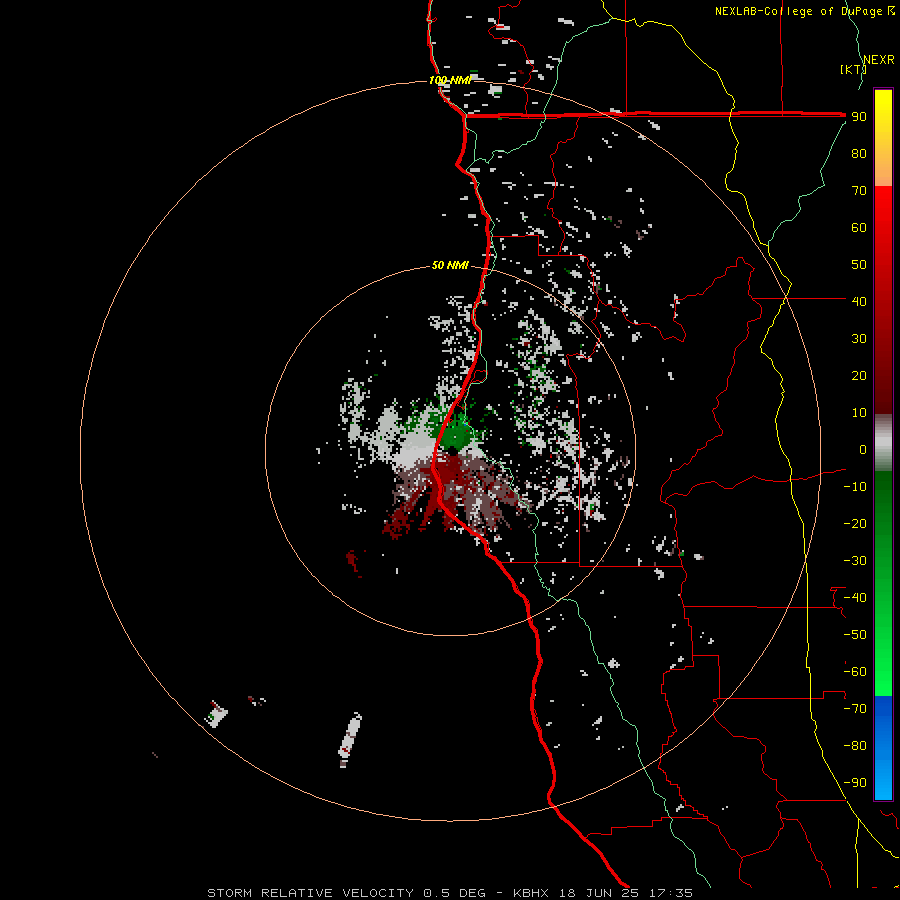900x900 pixels.
Task: Click the -20 knot label on the scale
Action: pyautogui.click(x=855, y=523)
